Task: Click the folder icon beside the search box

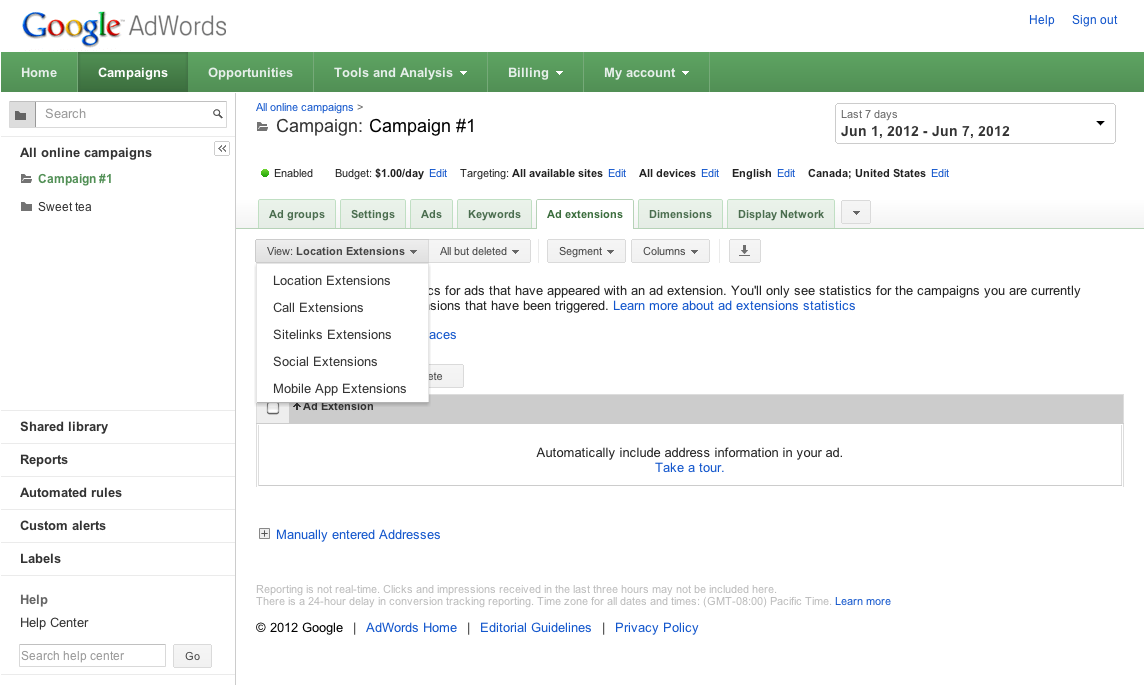Action: tap(21, 115)
